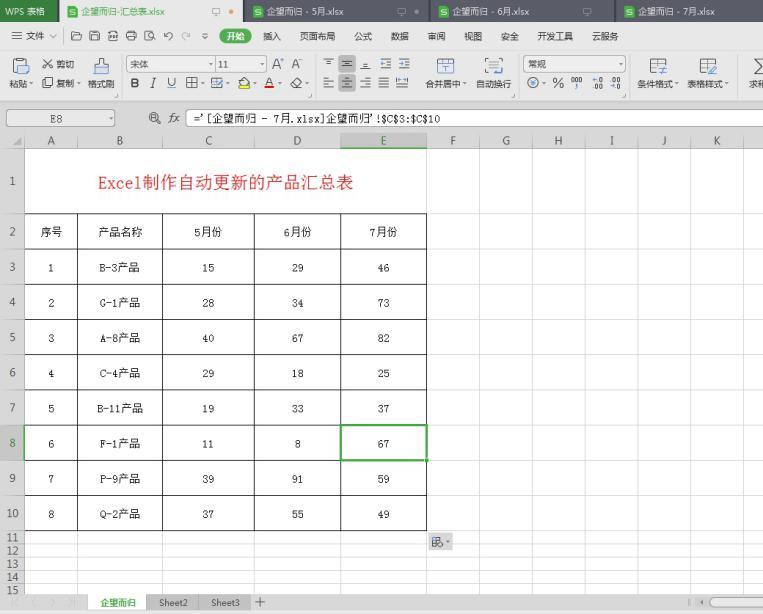Toggle Italic formatting
The width and height of the screenshot is (763, 614).
[x=153, y=83]
